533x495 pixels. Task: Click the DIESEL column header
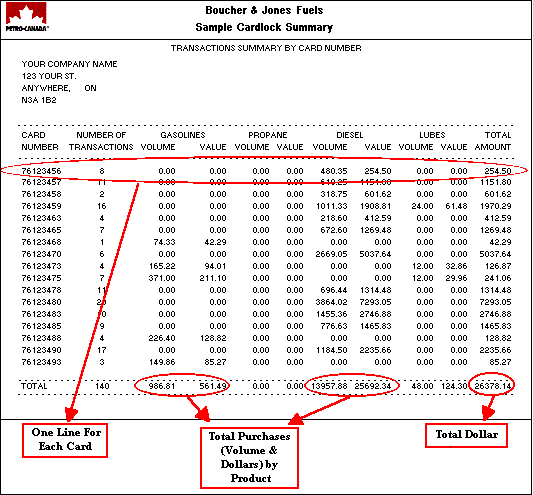tap(350, 135)
